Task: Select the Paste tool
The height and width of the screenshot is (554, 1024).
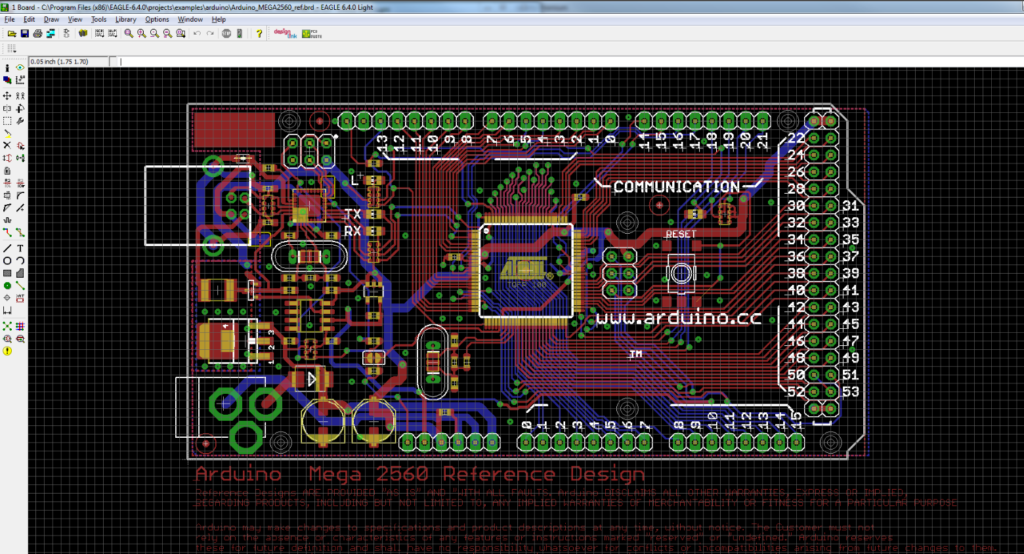Action: (x=7, y=133)
